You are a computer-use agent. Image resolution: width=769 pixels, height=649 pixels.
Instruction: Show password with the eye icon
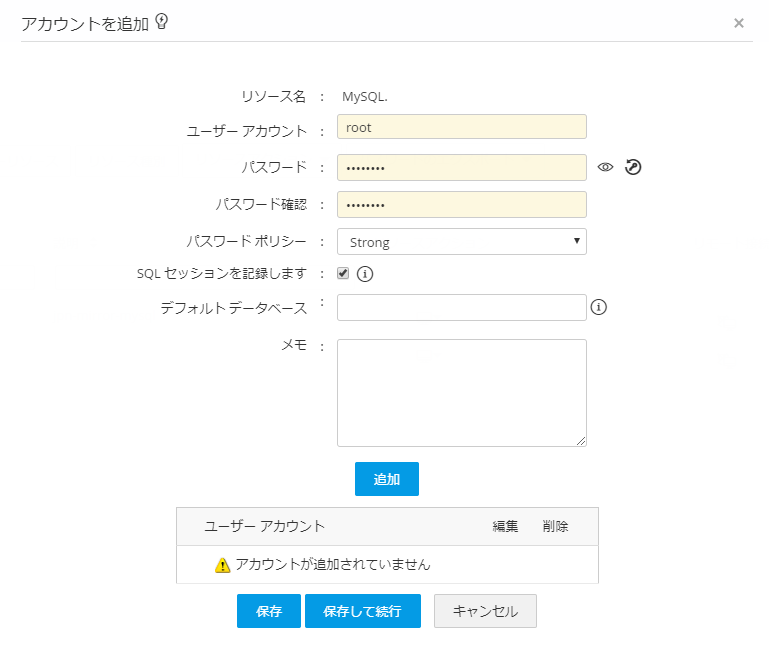[605, 167]
